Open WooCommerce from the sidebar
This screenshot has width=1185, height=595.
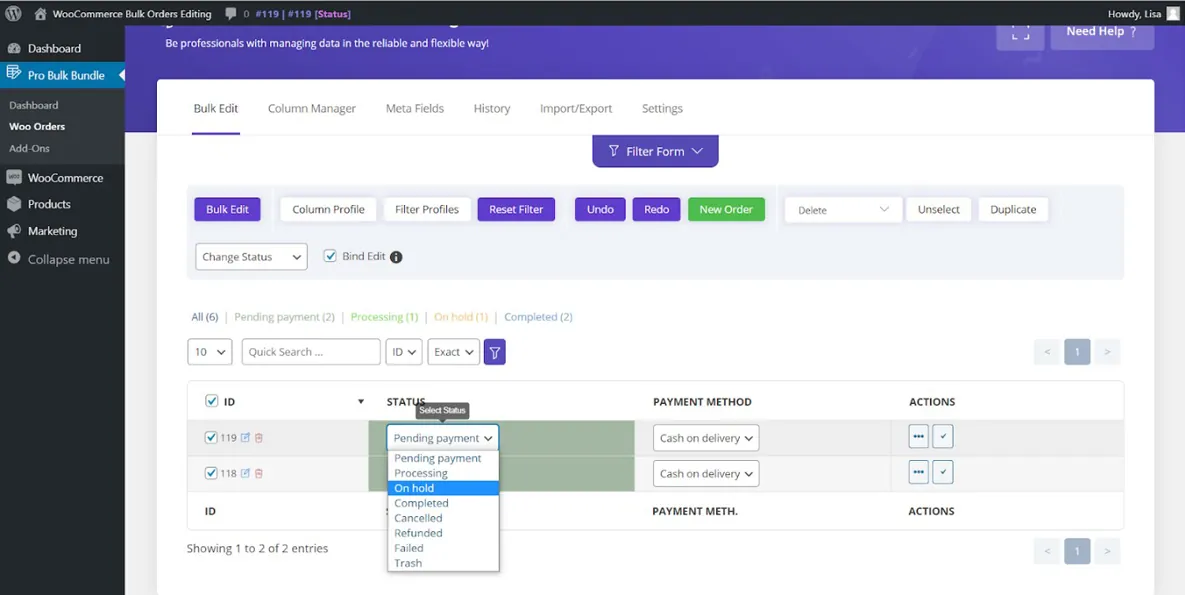64,177
